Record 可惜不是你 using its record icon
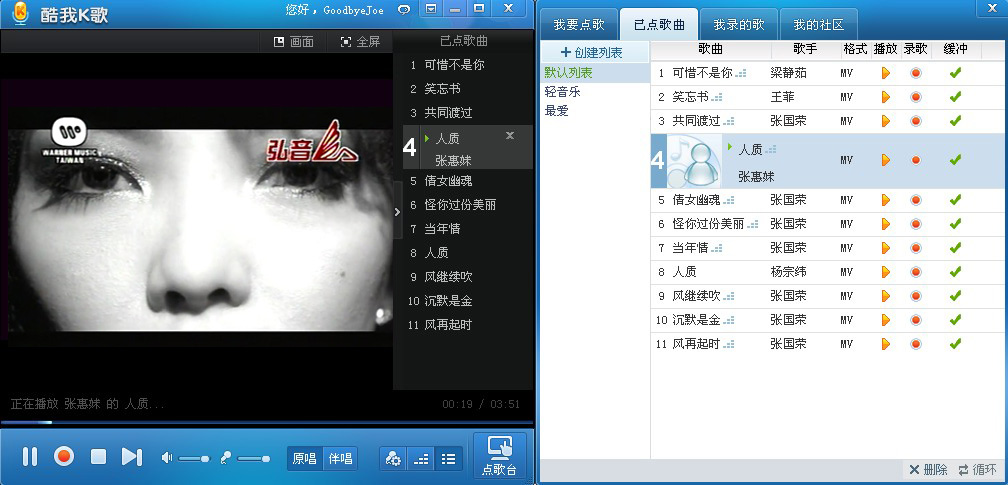 (x=916, y=73)
